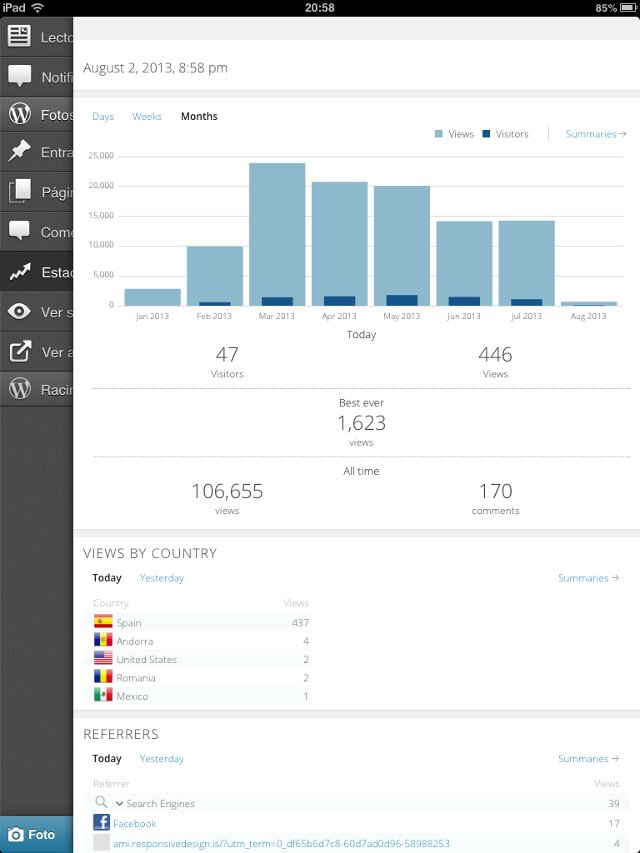This screenshot has height=853, width=640.
Task: Click the Romania country row label
Action: (136, 678)
